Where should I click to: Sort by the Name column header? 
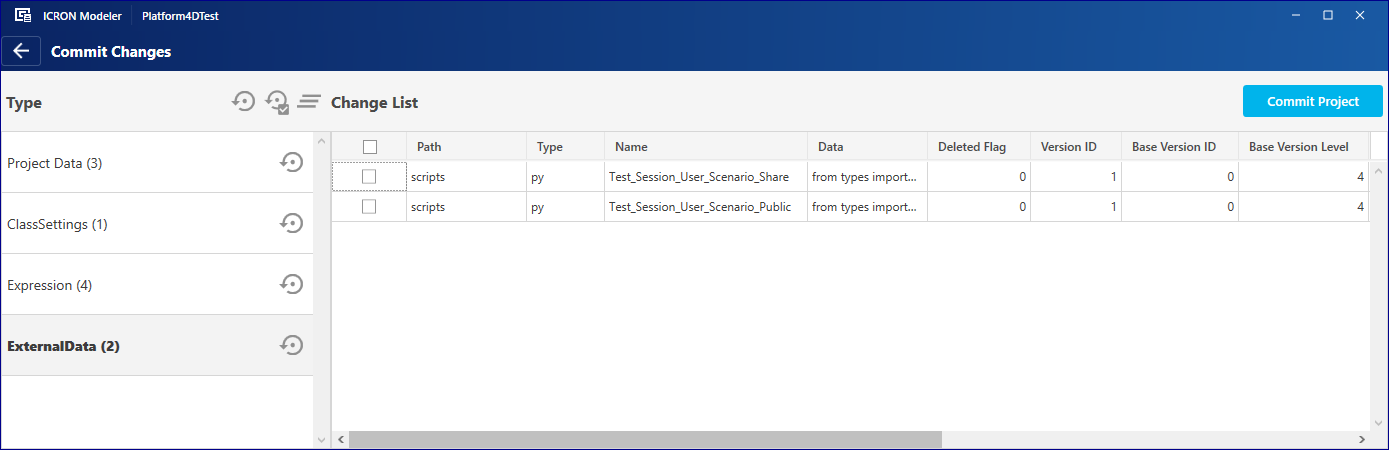[x=706, y=146]
